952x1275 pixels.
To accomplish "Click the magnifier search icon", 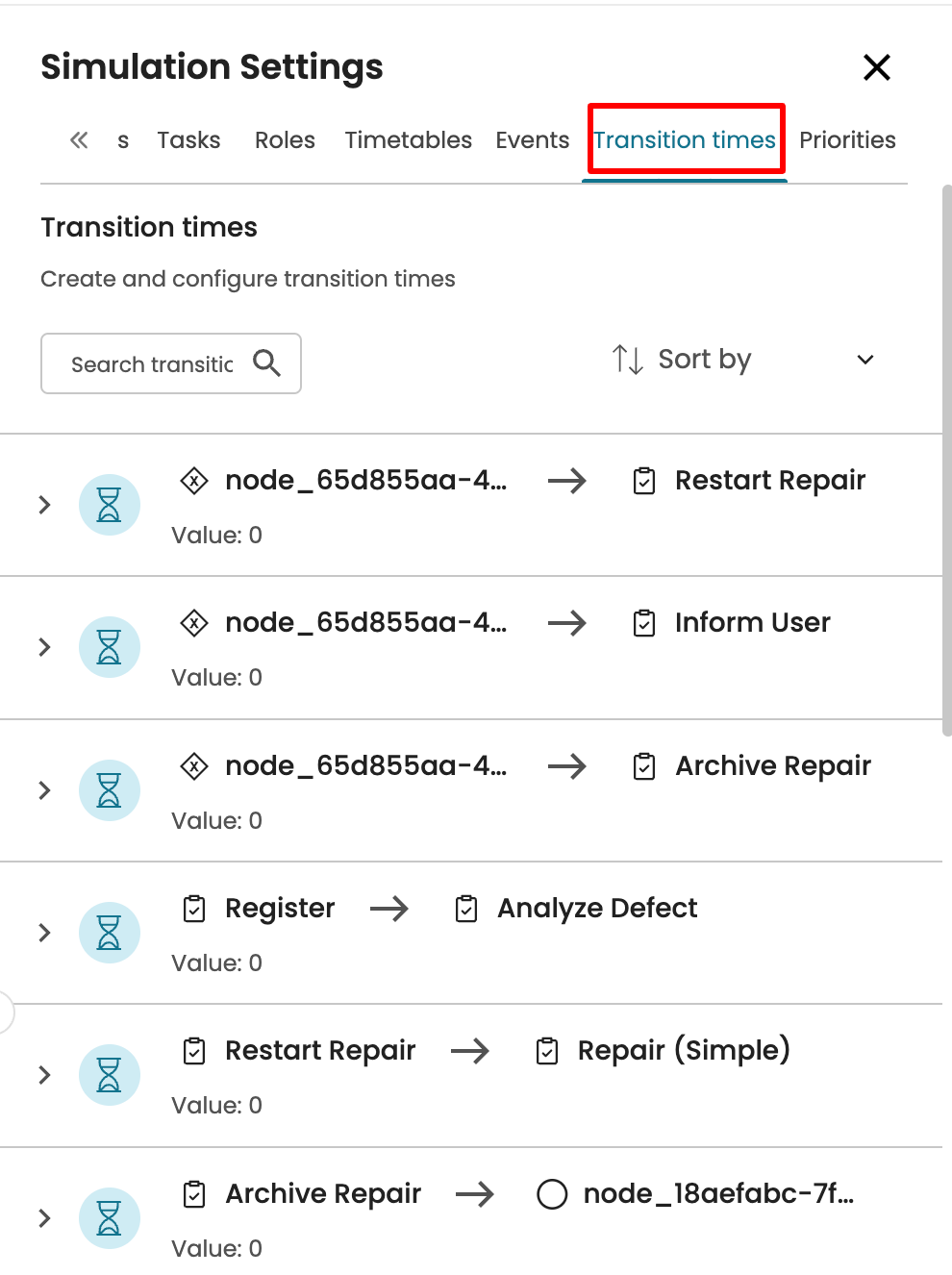I will click(266, 363).
